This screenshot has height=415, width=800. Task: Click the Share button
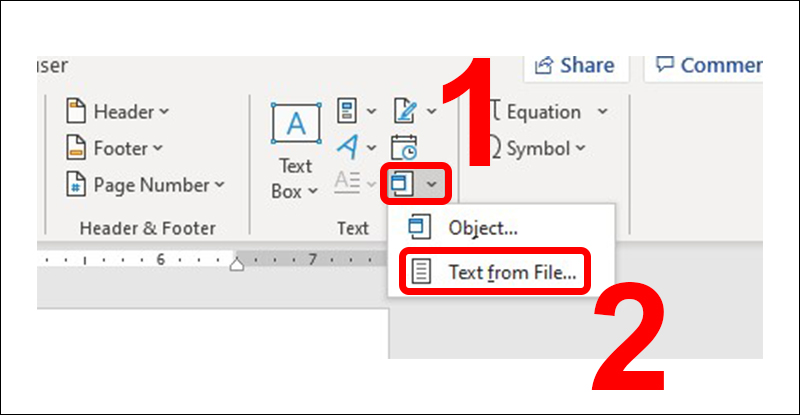coord(573,66)
